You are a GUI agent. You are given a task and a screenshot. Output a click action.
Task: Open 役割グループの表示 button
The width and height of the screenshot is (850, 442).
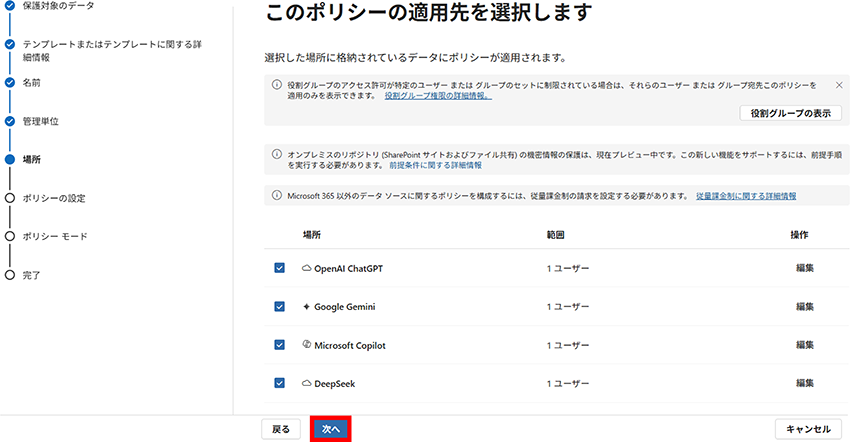point(790,113)
